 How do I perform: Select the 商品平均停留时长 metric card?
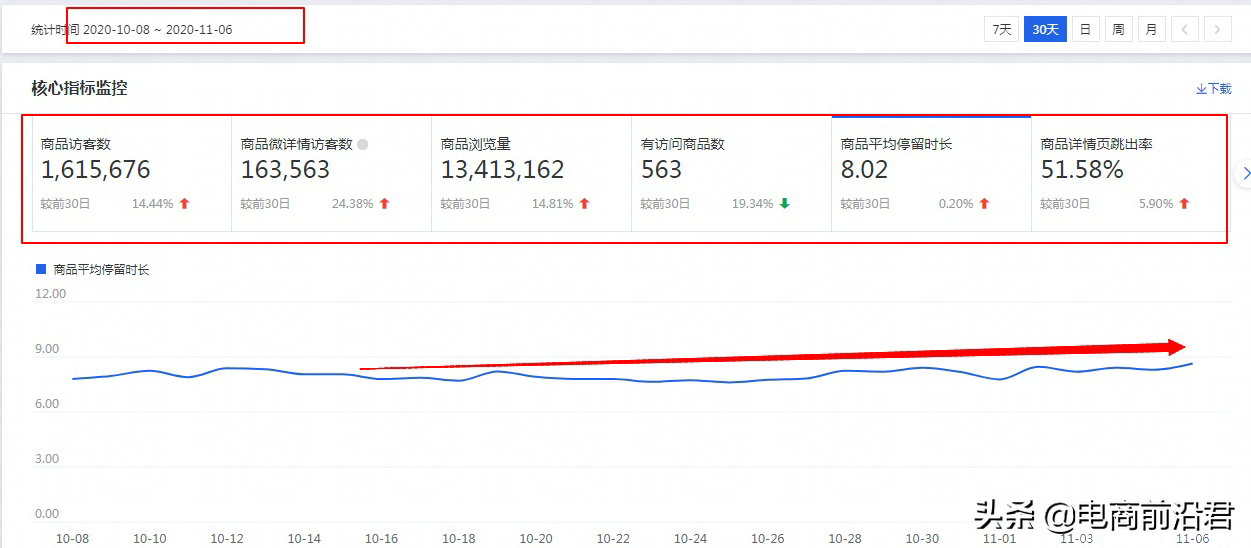pyautogui.click(x=931, y=174)
